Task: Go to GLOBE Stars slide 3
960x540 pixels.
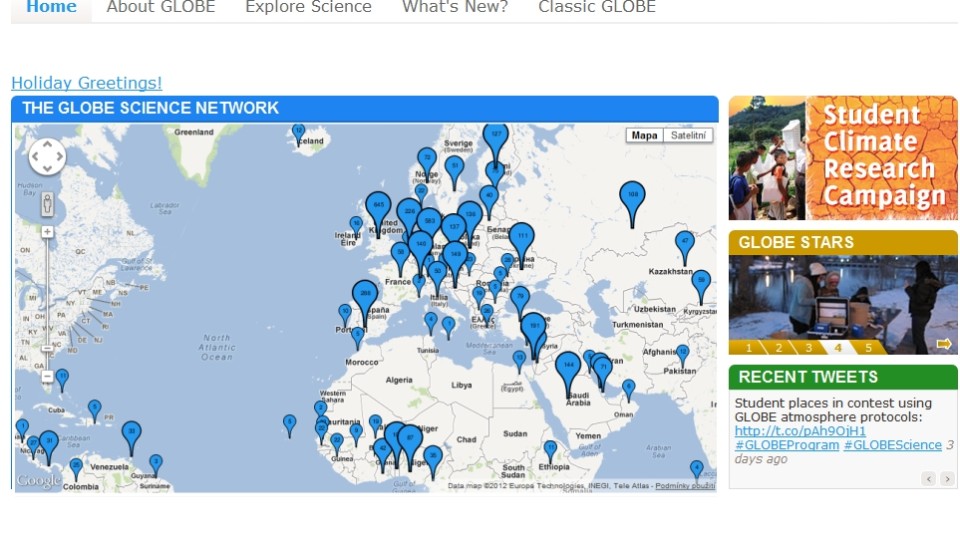Action: click(808, 348)
